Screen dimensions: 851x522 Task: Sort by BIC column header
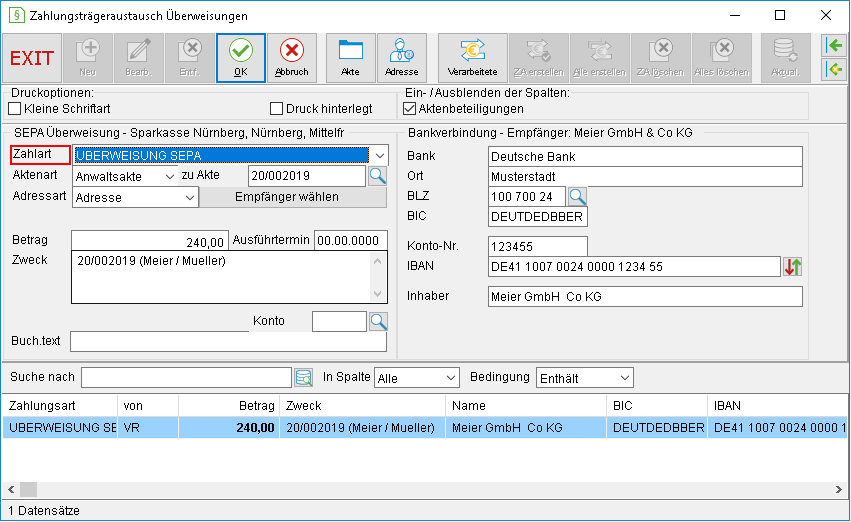(657, 406)
